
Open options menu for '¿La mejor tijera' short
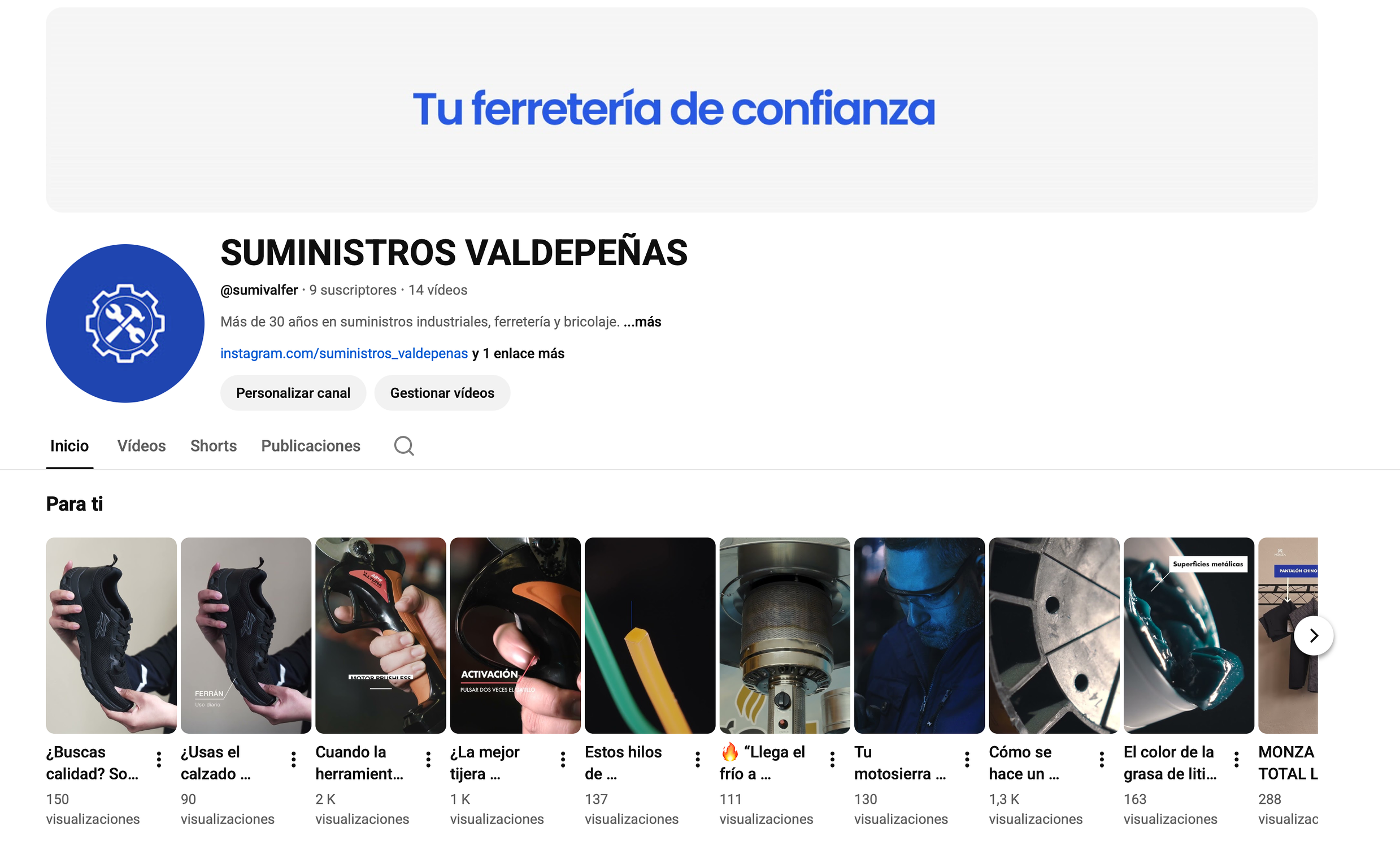563,759
